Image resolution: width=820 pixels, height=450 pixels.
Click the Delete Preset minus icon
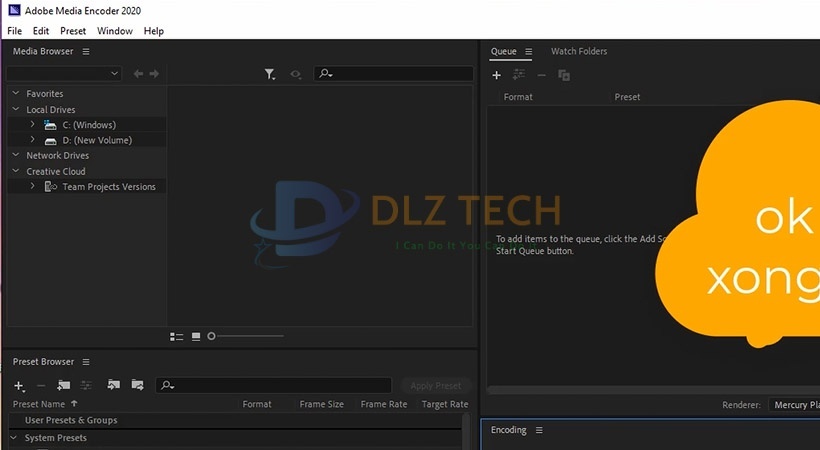(x=41, y=386)
